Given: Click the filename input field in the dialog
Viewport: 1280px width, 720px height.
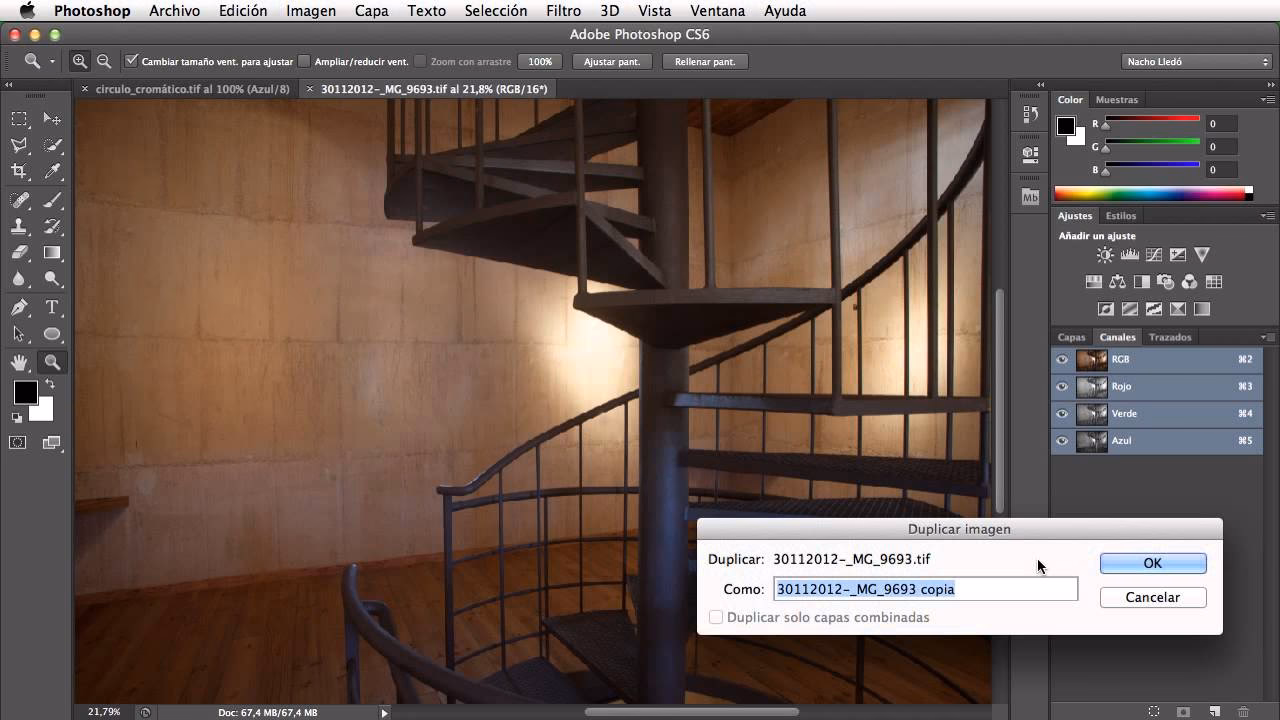Looking at the screenshot, I should 925,589.
